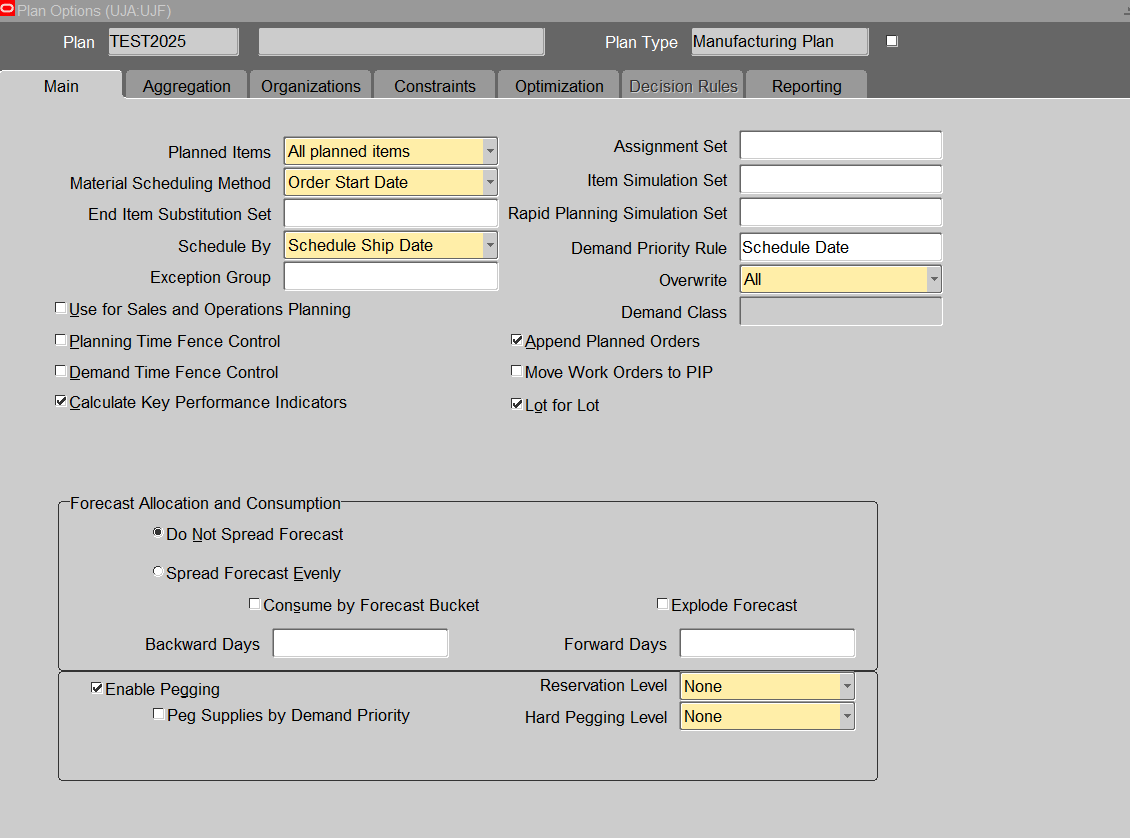Click the Demand Class field
The image size is (1130, 838).
(x=841, y=311)
